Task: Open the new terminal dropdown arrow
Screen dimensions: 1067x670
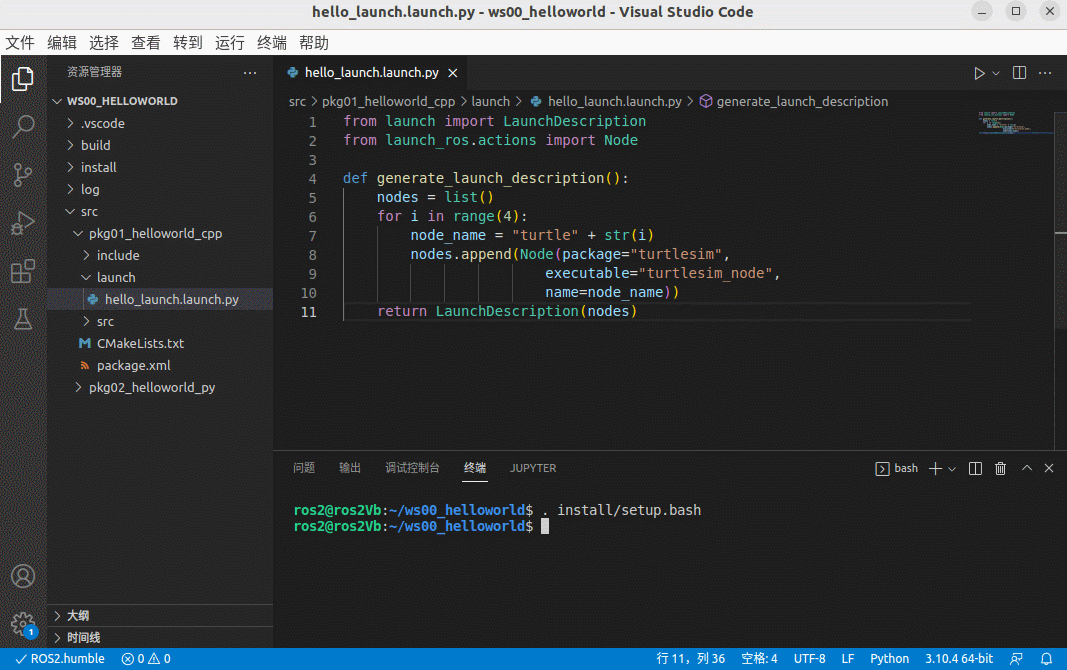Action: point(952,468)
